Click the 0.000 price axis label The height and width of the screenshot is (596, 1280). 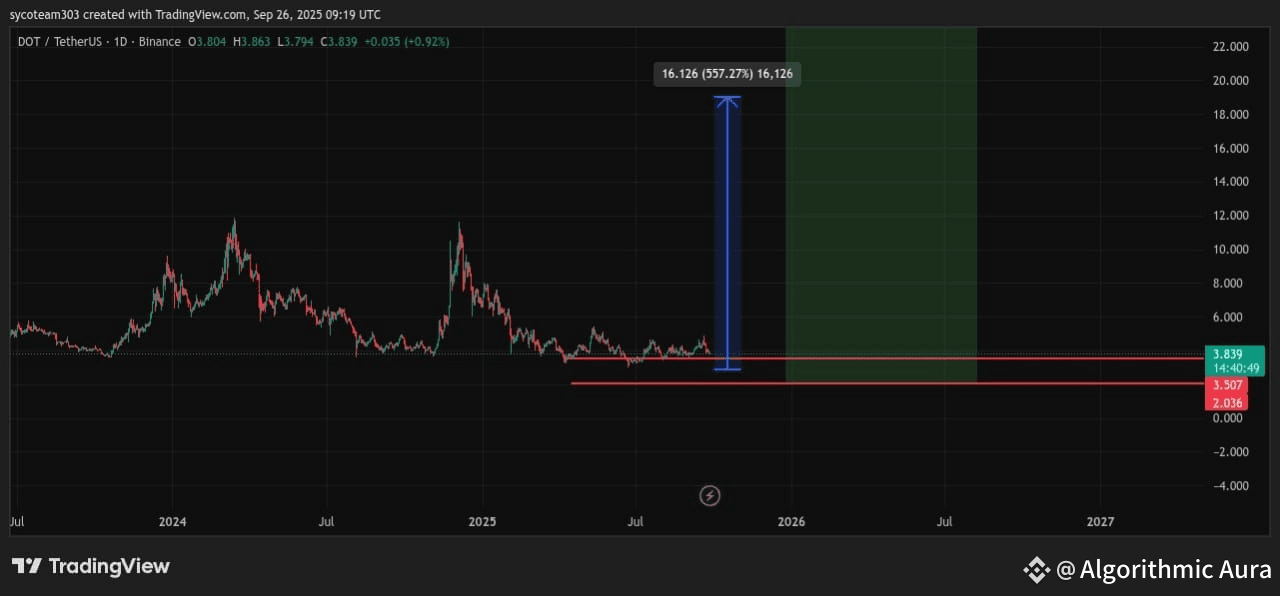click(x=1229, y=418)
